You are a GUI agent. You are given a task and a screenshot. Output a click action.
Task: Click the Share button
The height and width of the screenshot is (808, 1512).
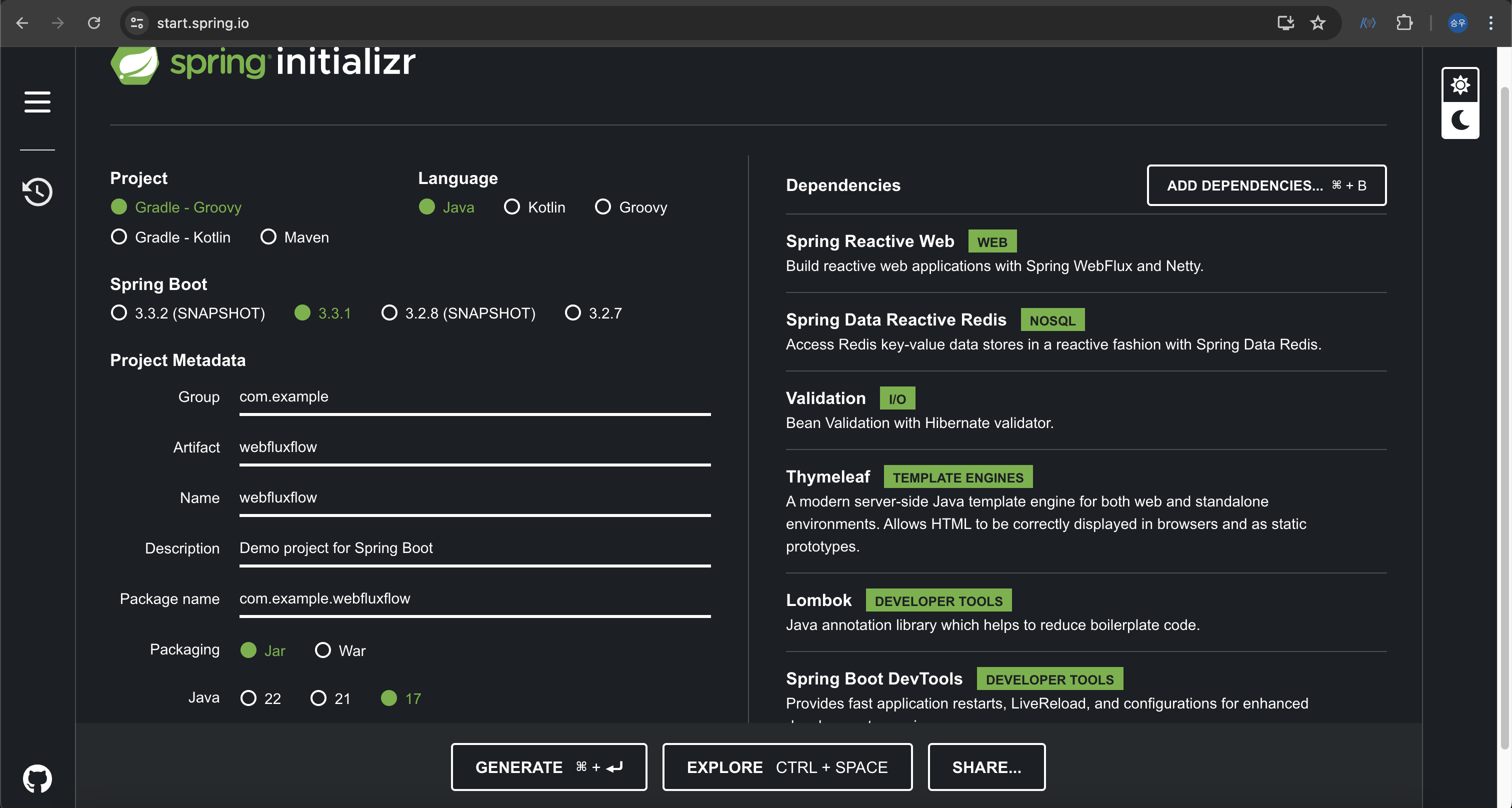click(986, 767)
